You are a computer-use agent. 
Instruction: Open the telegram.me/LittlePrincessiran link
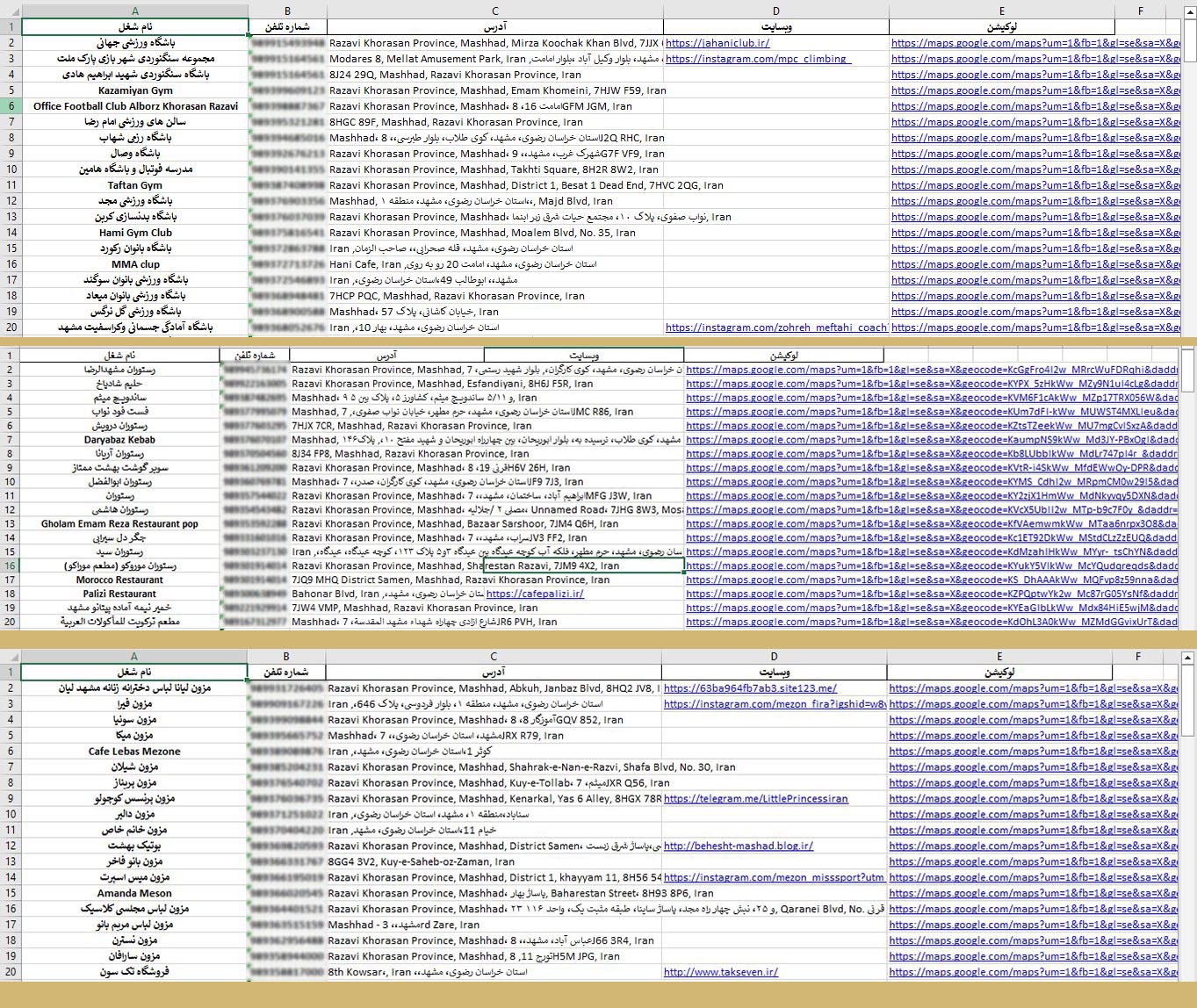pos(755,798)
